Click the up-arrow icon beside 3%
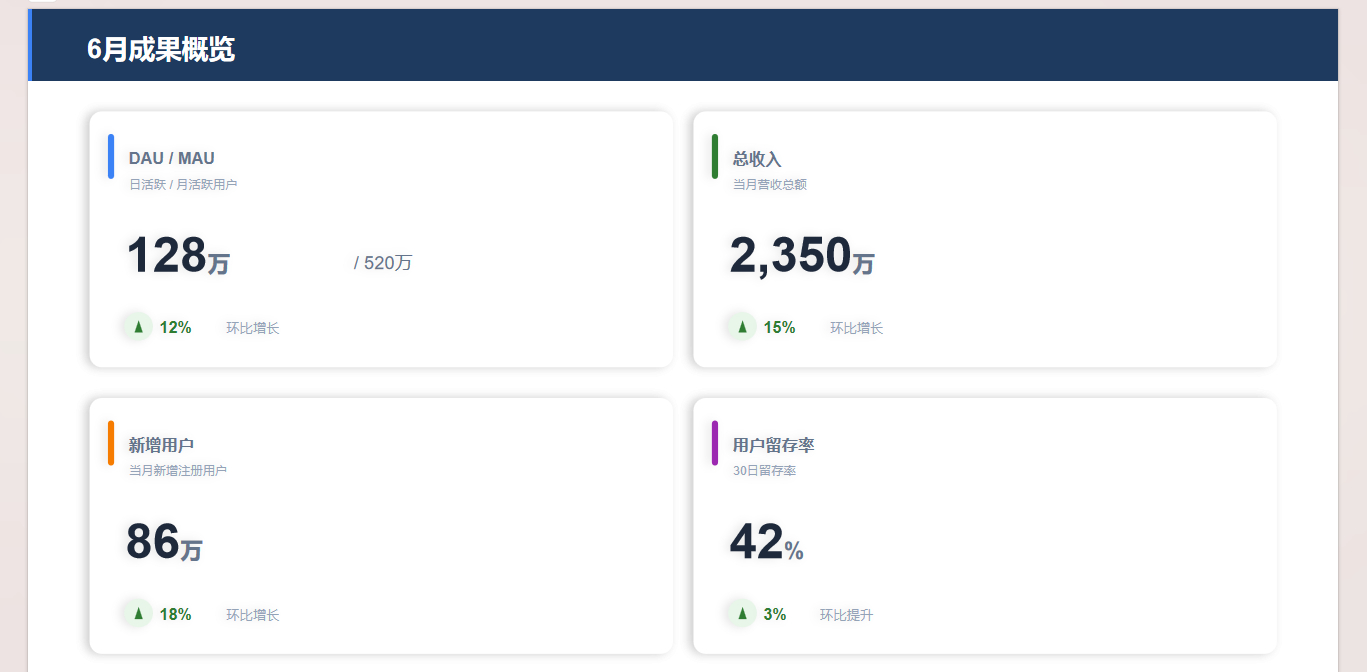The height and width of the screenshot is (672, 1367). point(742,614)
